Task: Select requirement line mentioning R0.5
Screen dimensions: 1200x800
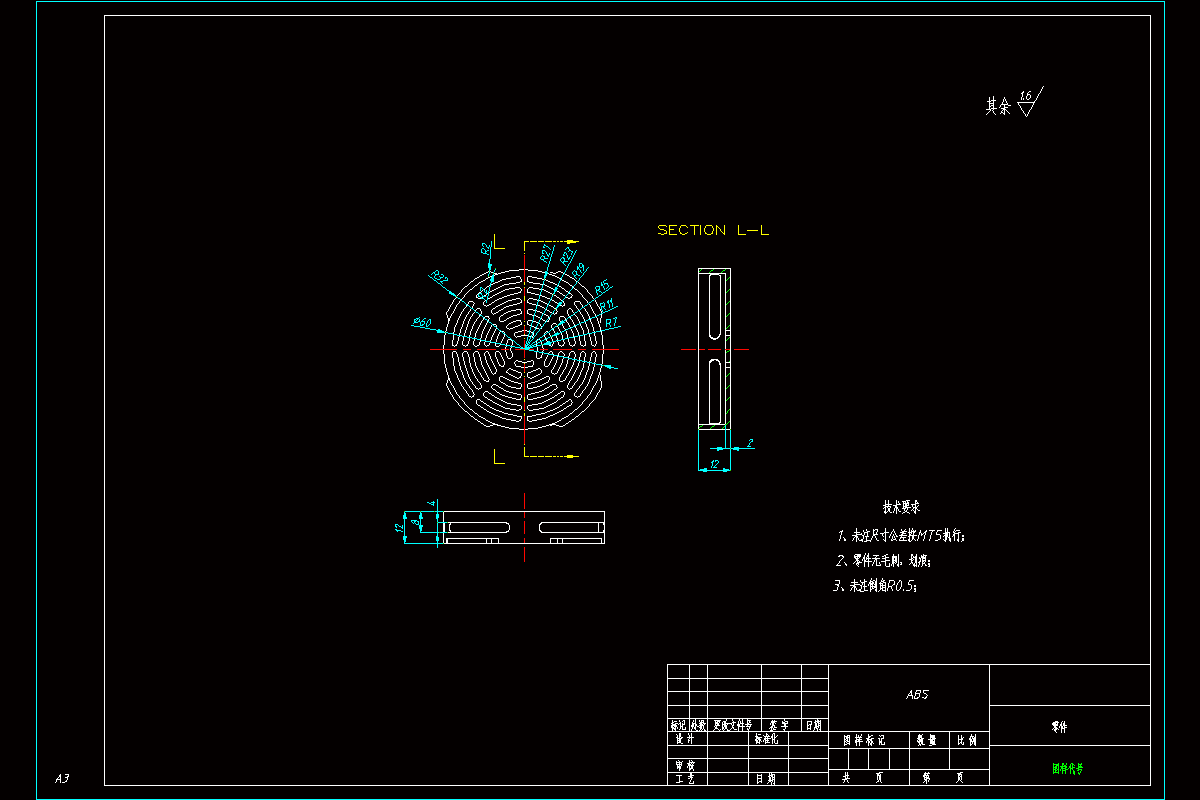Action: pos(875,586)
